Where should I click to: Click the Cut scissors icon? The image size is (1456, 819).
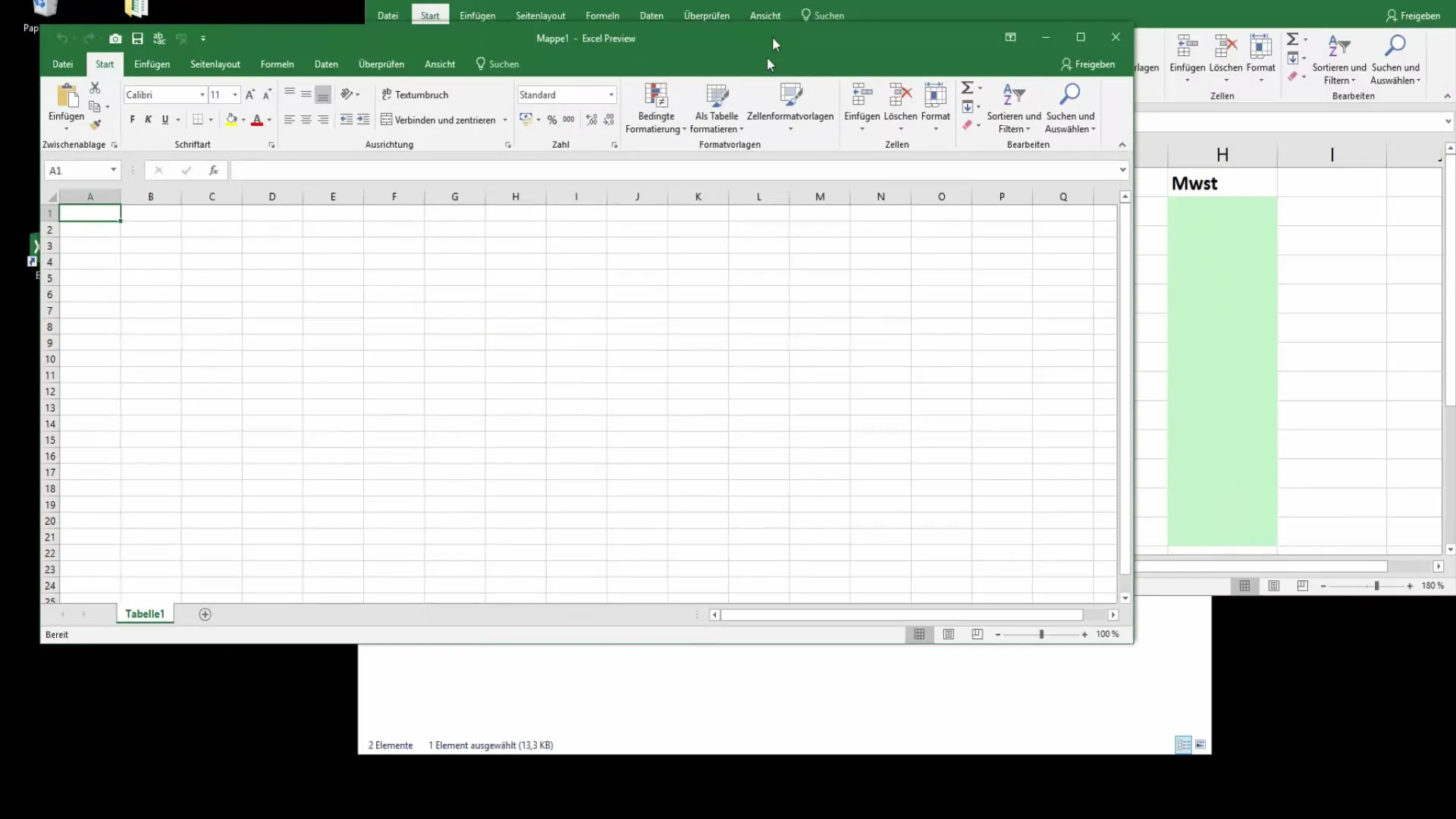95,88
